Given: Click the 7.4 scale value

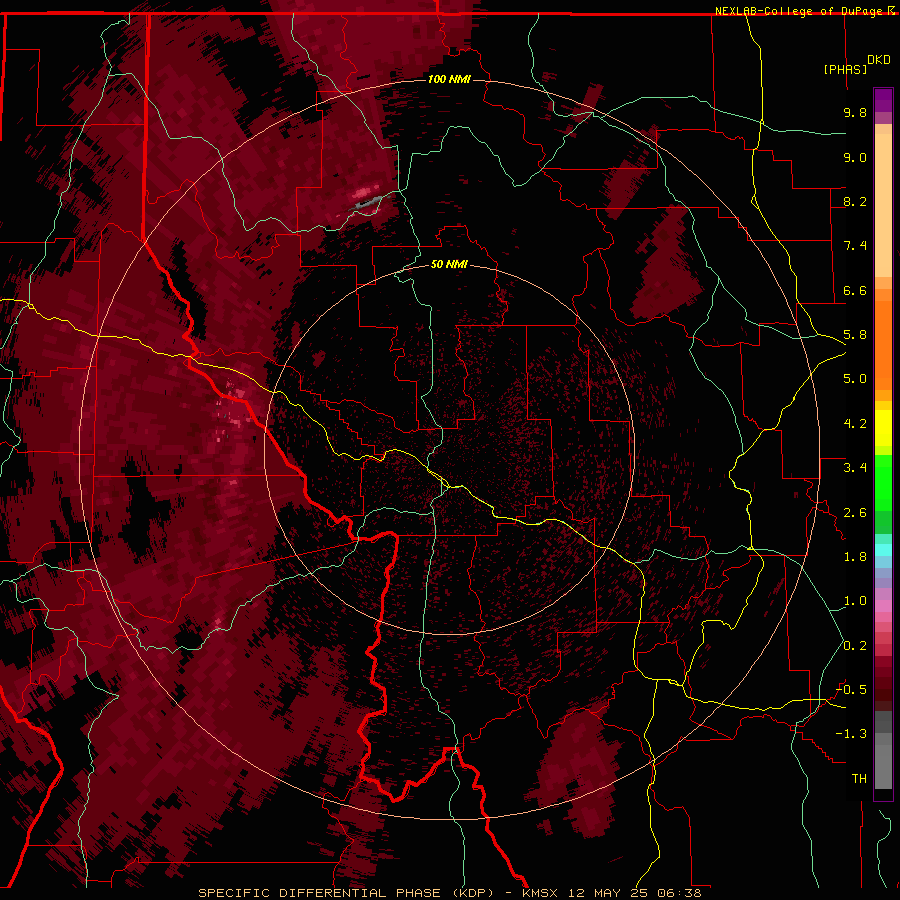Looking at the screenshot, I should click(855, 246).
